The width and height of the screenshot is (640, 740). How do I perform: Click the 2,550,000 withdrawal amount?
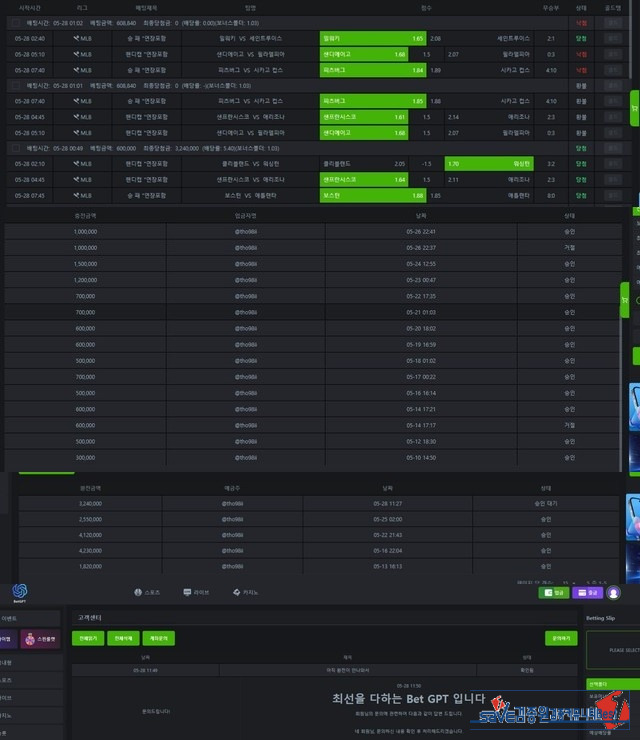point(90,519)
